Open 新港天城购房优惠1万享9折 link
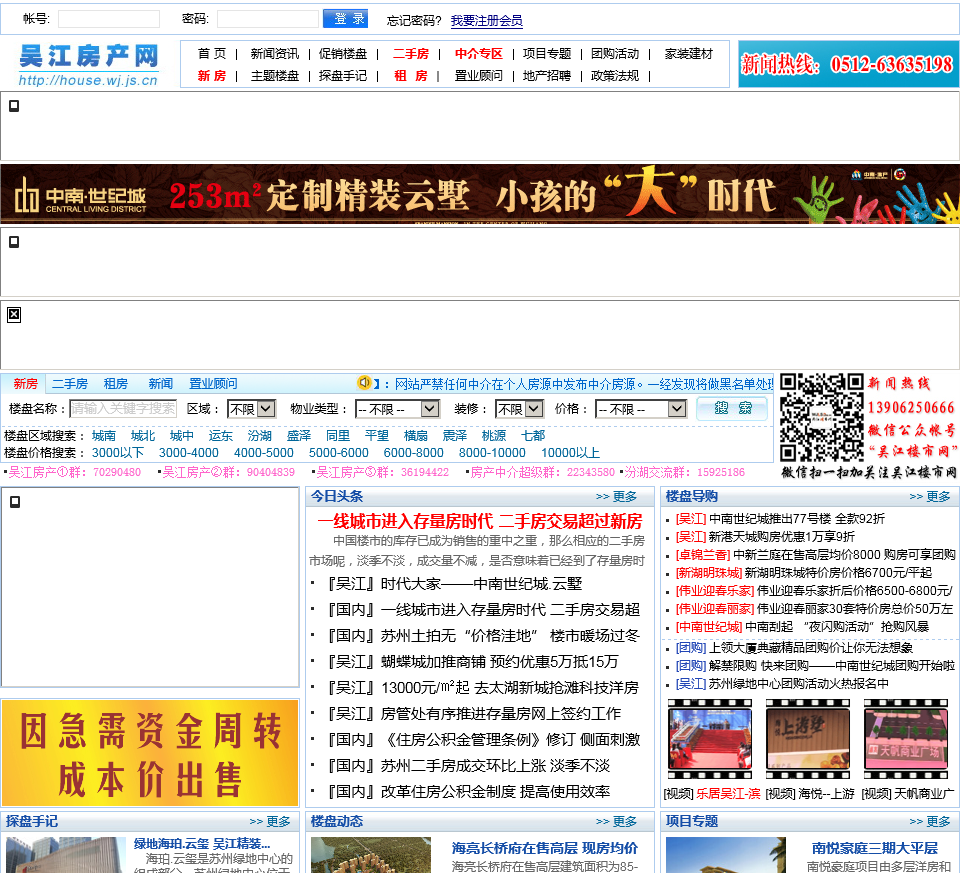960x873 pixels. (x=781, y=537)
